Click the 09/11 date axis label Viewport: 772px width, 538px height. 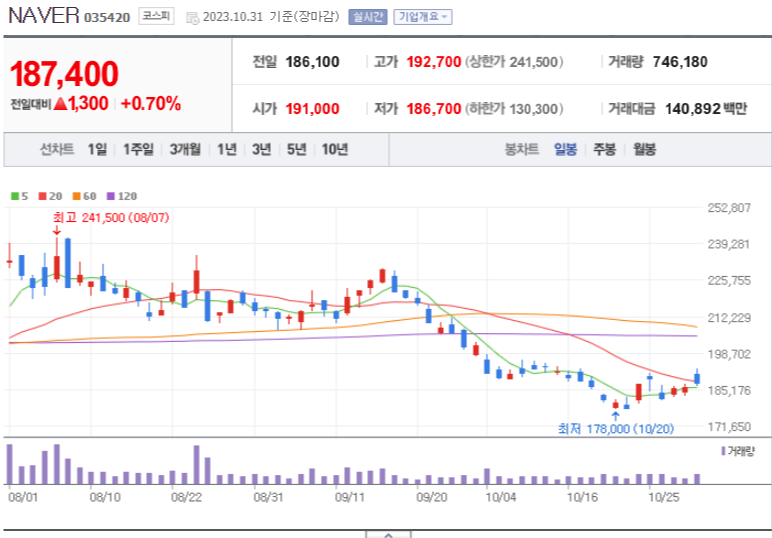[x=350, y=497]
